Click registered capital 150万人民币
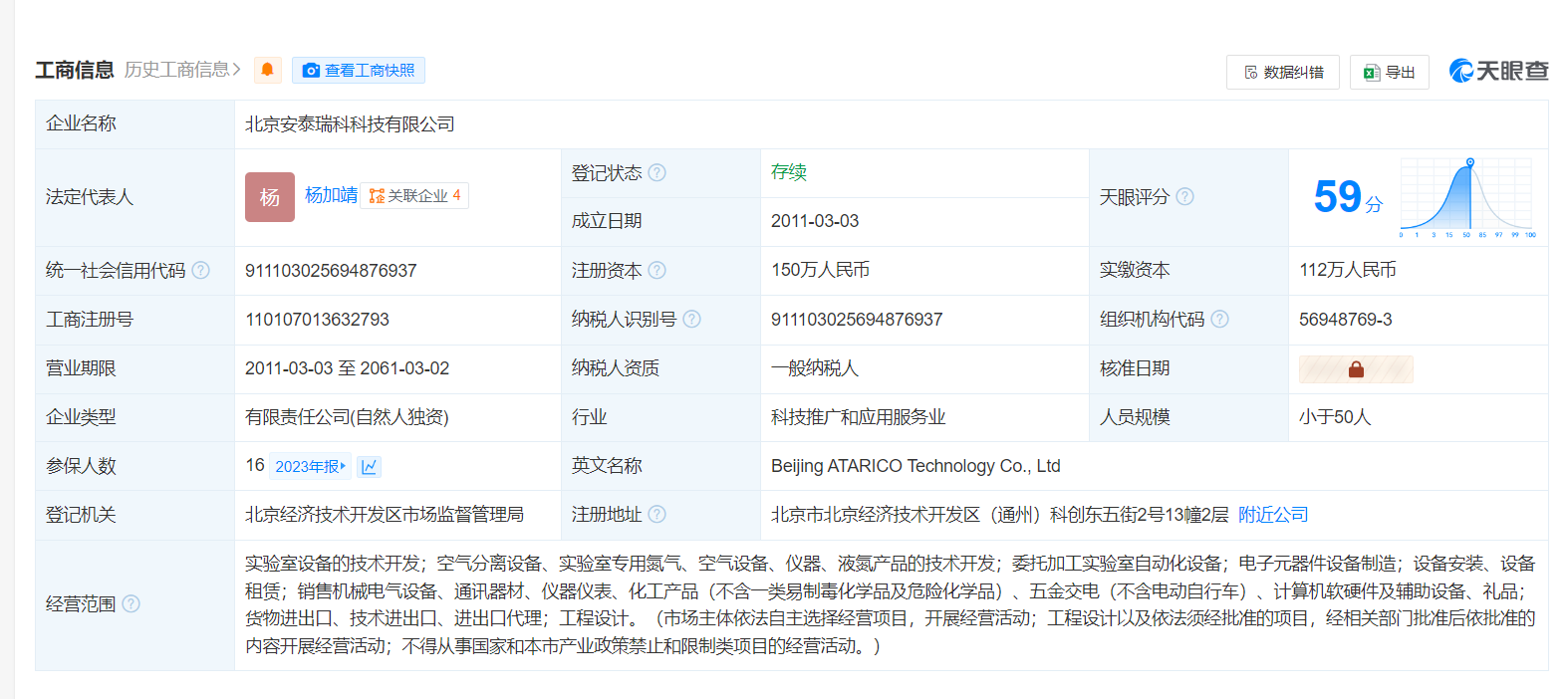 (x=821, y=270)
